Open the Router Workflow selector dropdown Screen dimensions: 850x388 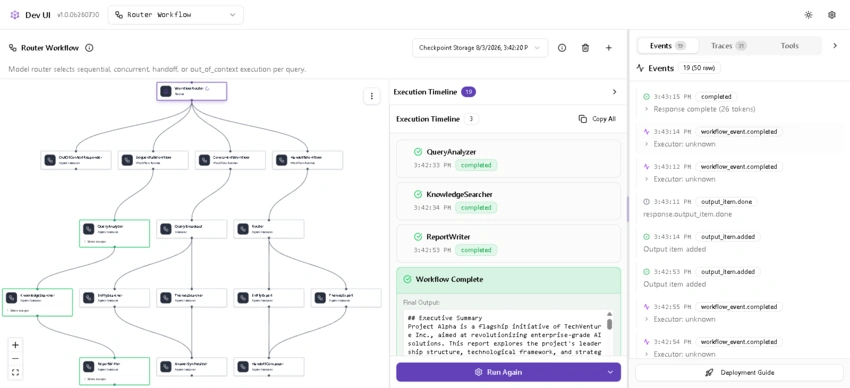(176, 15)
